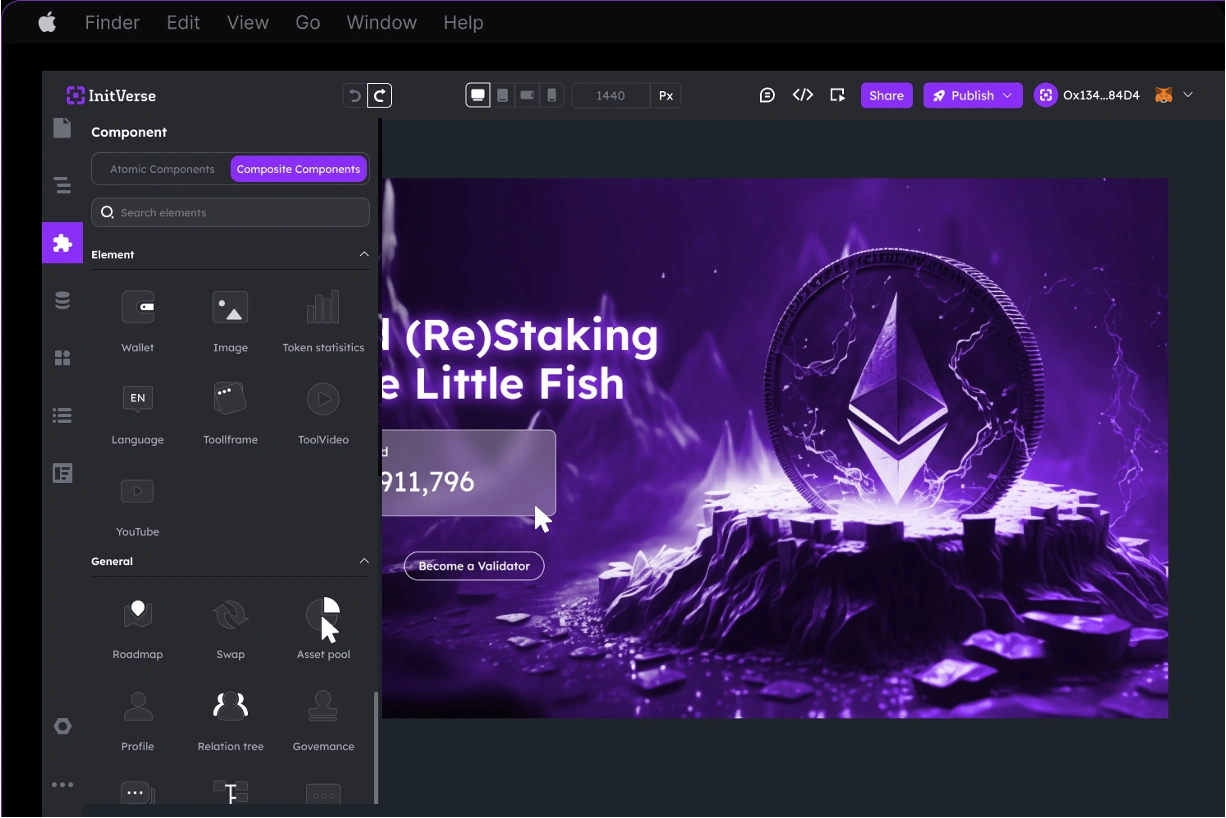The width and height of the screenshot is (1226, 818).
Task: Open the Px unit selector
Action: pyautogui.click(x=666, y=96)
